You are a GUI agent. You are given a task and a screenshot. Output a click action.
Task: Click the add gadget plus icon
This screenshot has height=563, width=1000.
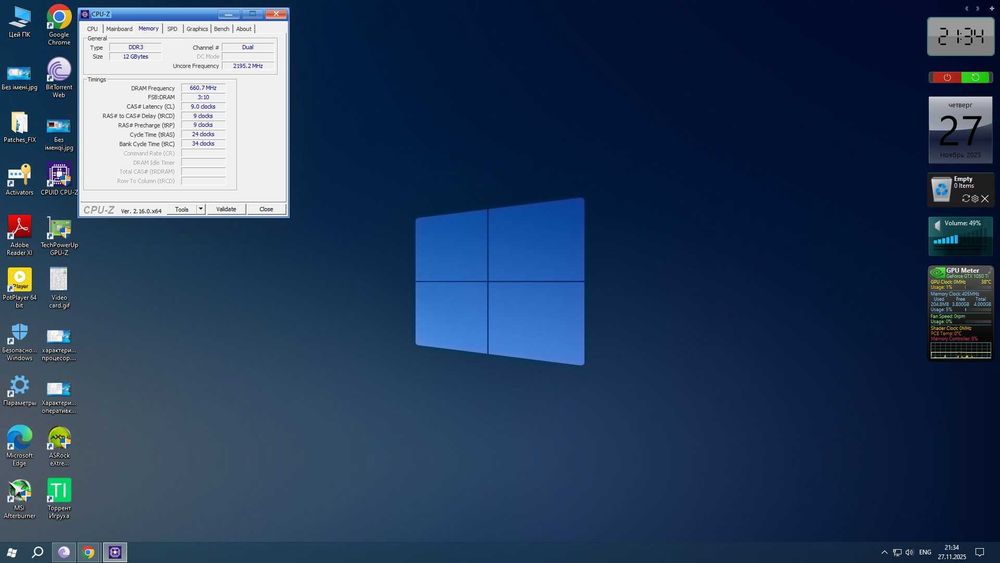click(x=992, y=8)
